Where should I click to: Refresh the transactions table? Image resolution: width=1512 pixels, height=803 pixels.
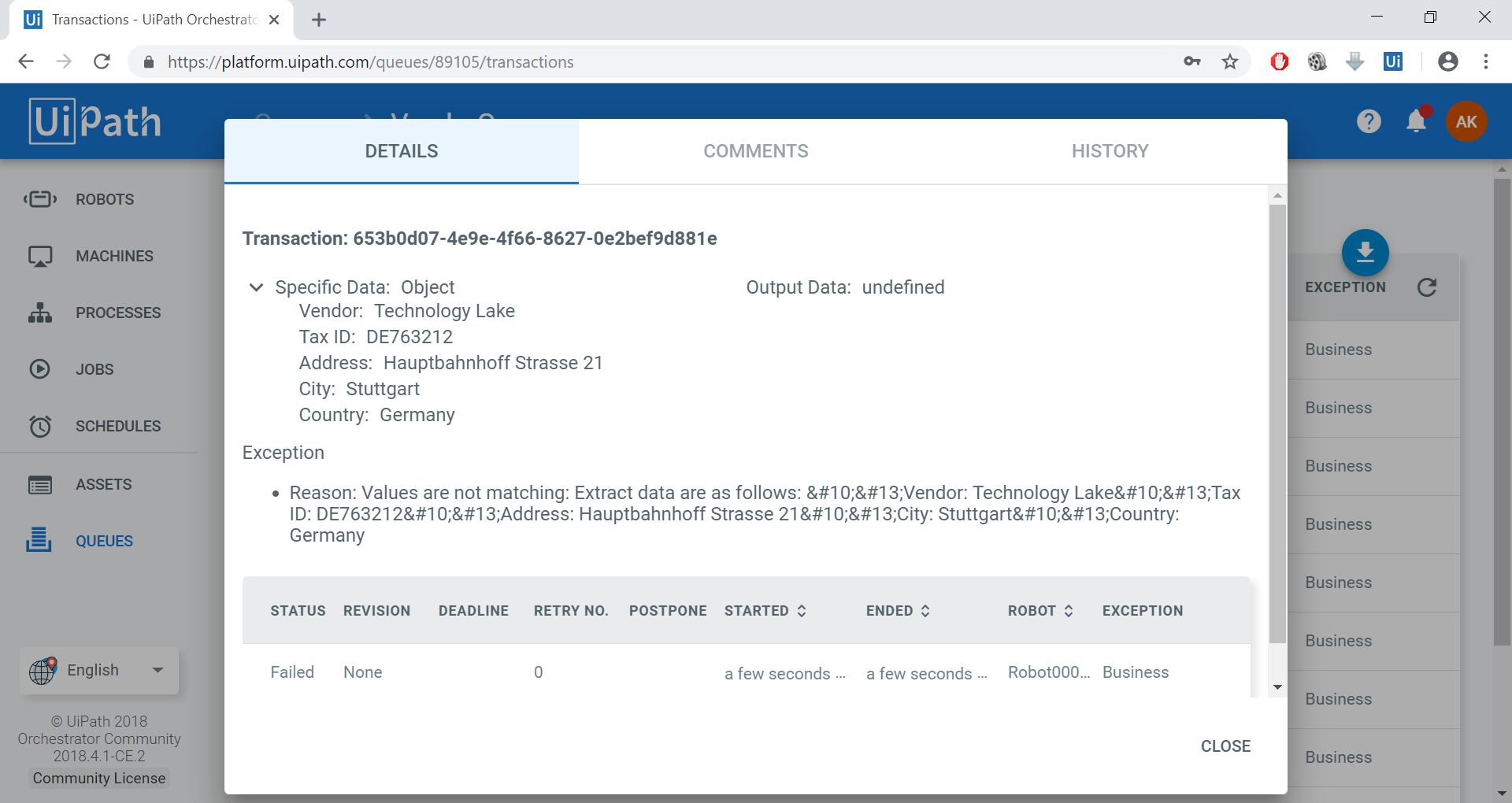point(1427,287)
